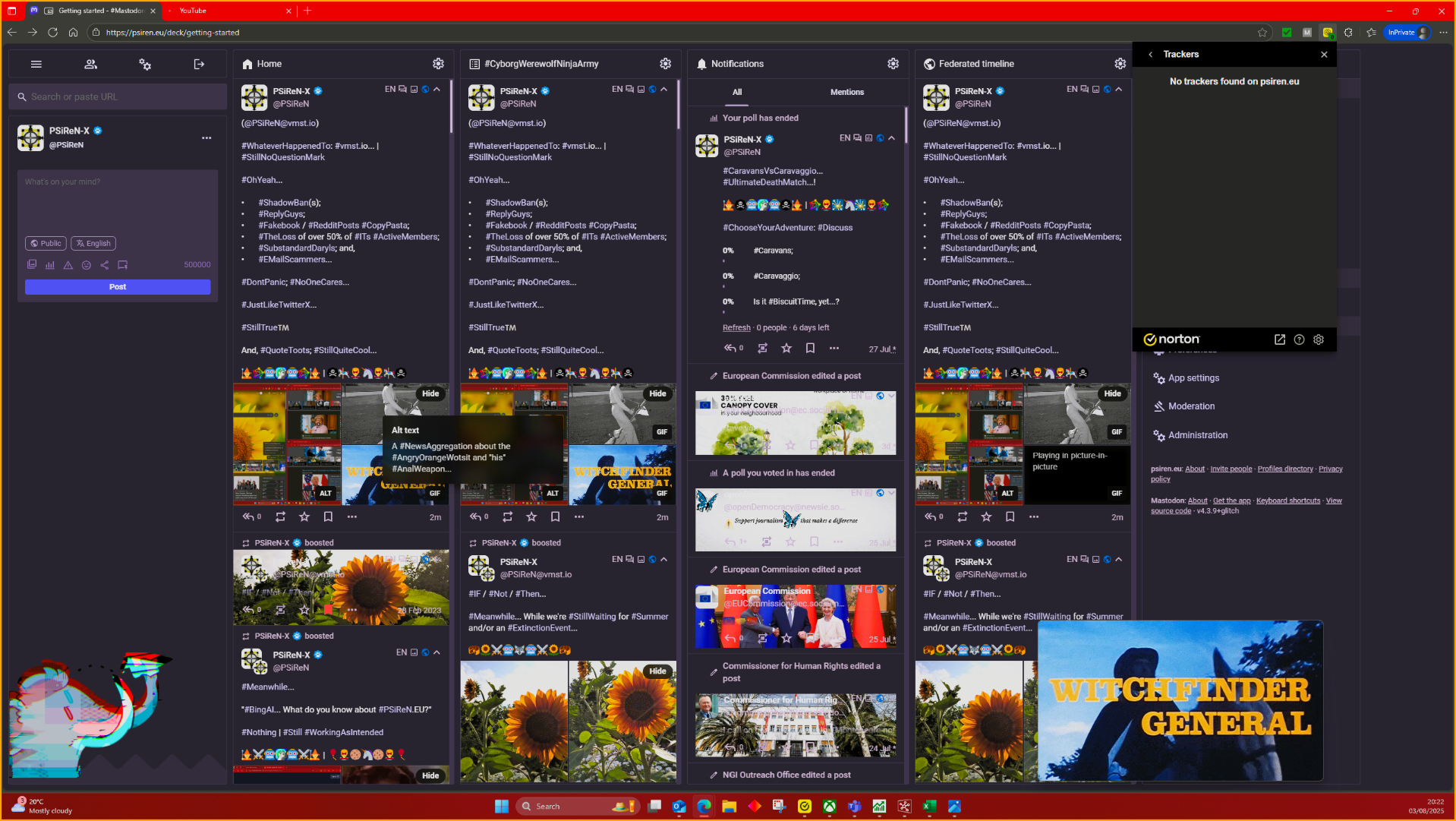Viewport: 1456px width, 821px height.
Task: Switch to the All notifications tab
Action: coord(736,93)
